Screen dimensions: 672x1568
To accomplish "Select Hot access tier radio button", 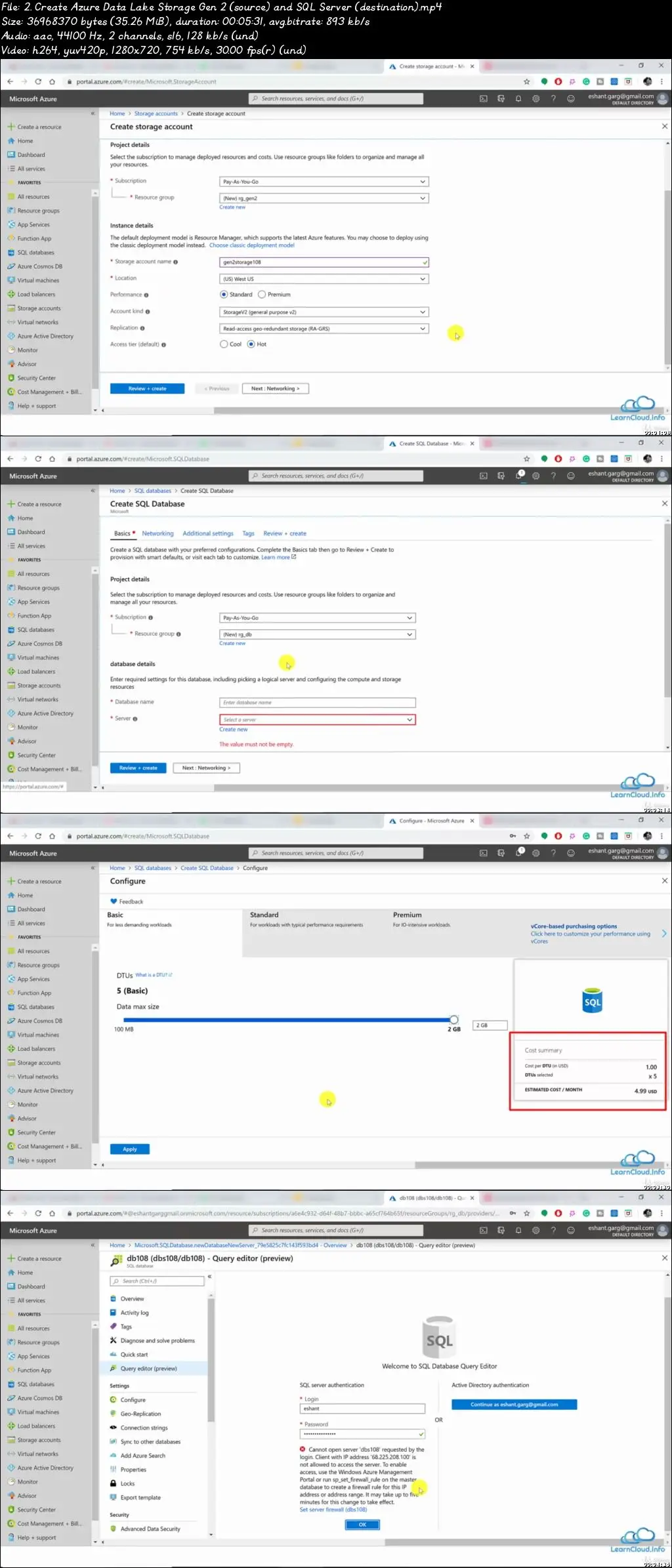I will point(251,344).
